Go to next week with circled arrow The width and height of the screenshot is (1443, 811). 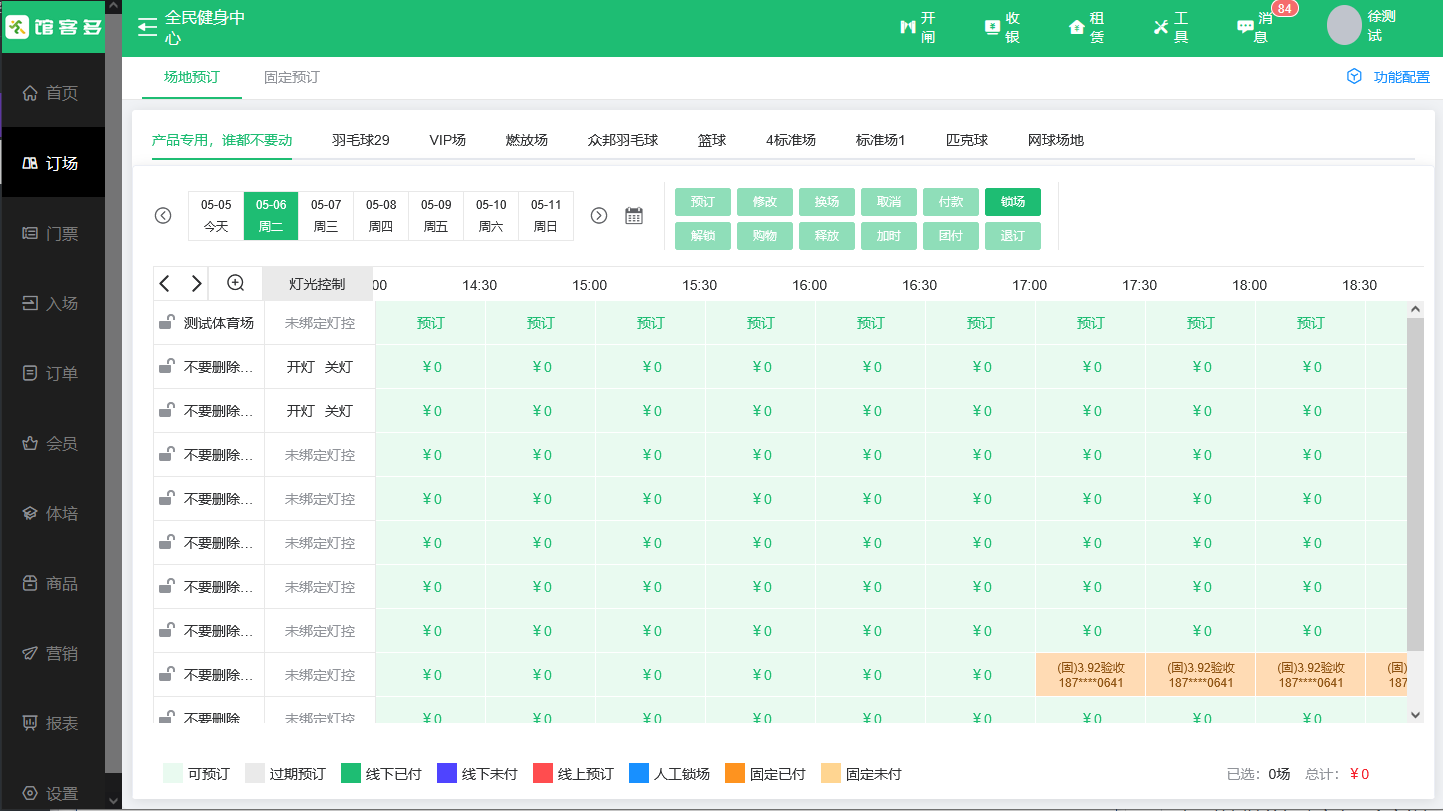(x=599, y=216)
